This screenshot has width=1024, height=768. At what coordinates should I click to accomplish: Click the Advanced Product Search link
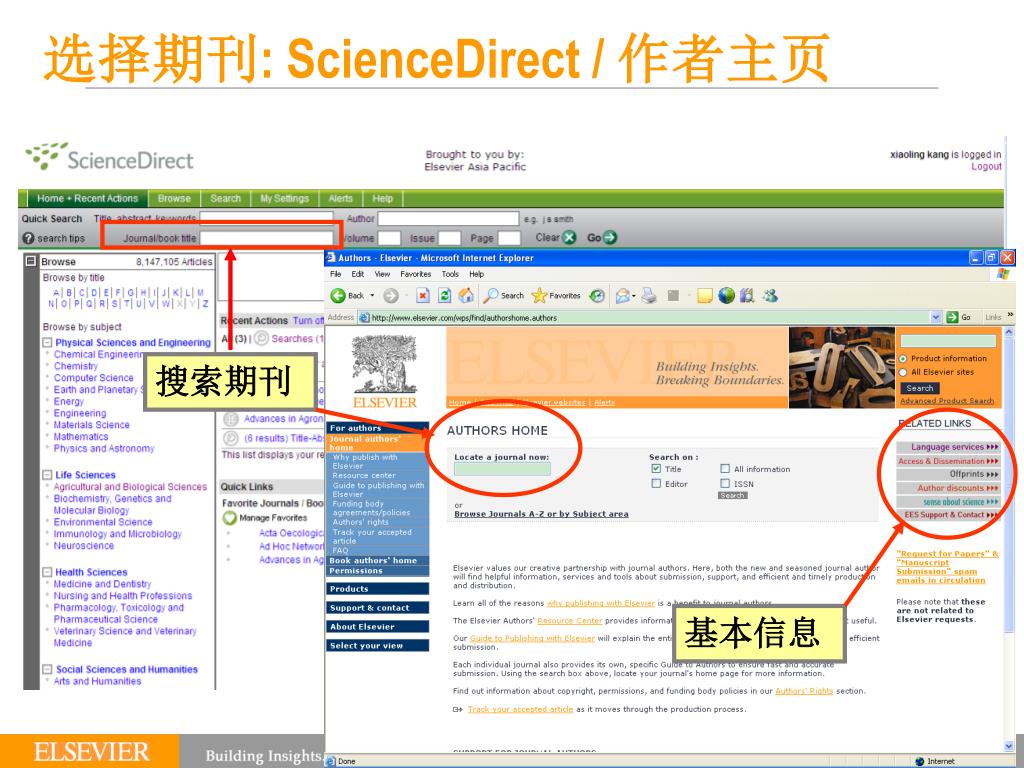click(947, 401)
